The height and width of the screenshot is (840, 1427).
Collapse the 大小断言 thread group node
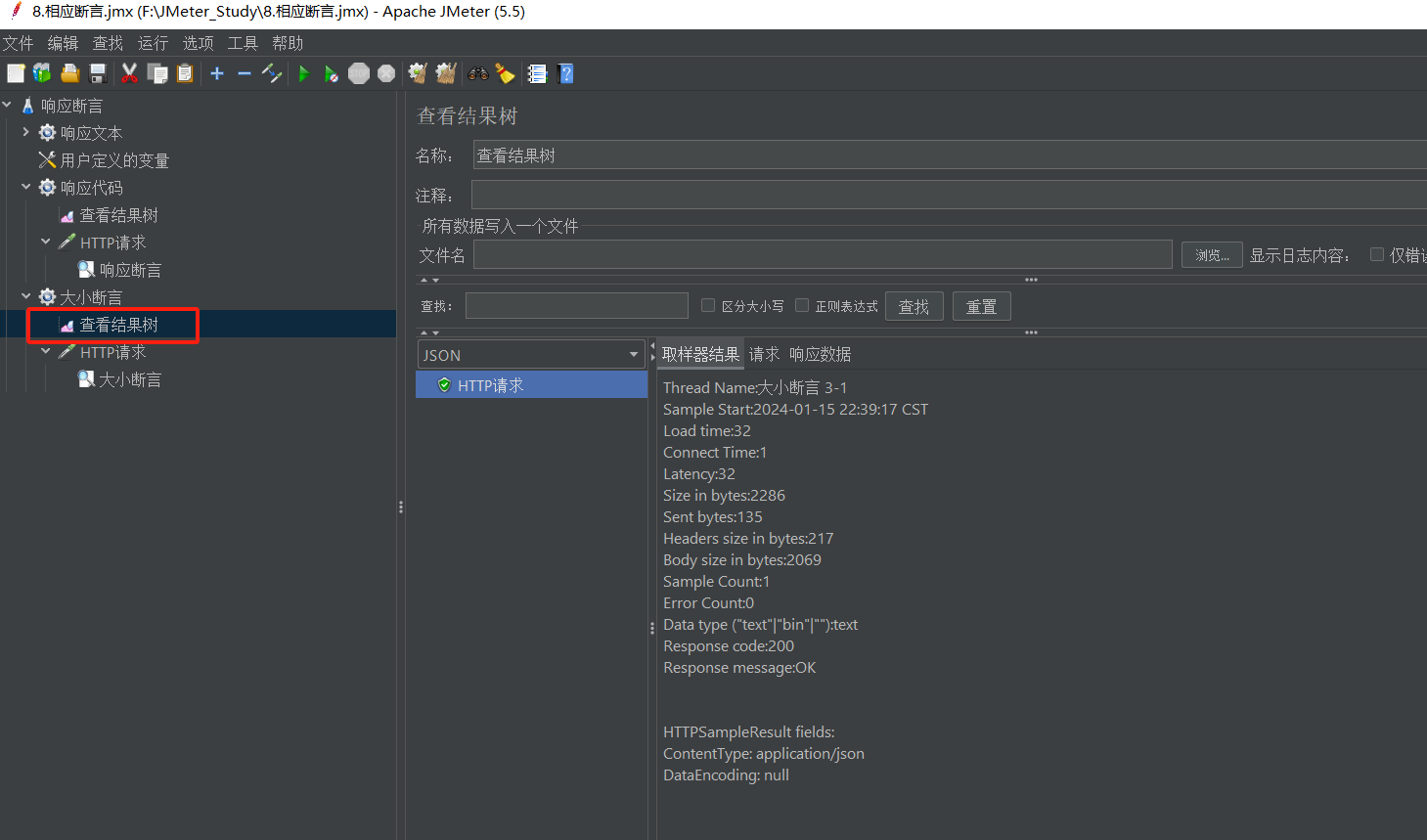click(25, 295)
